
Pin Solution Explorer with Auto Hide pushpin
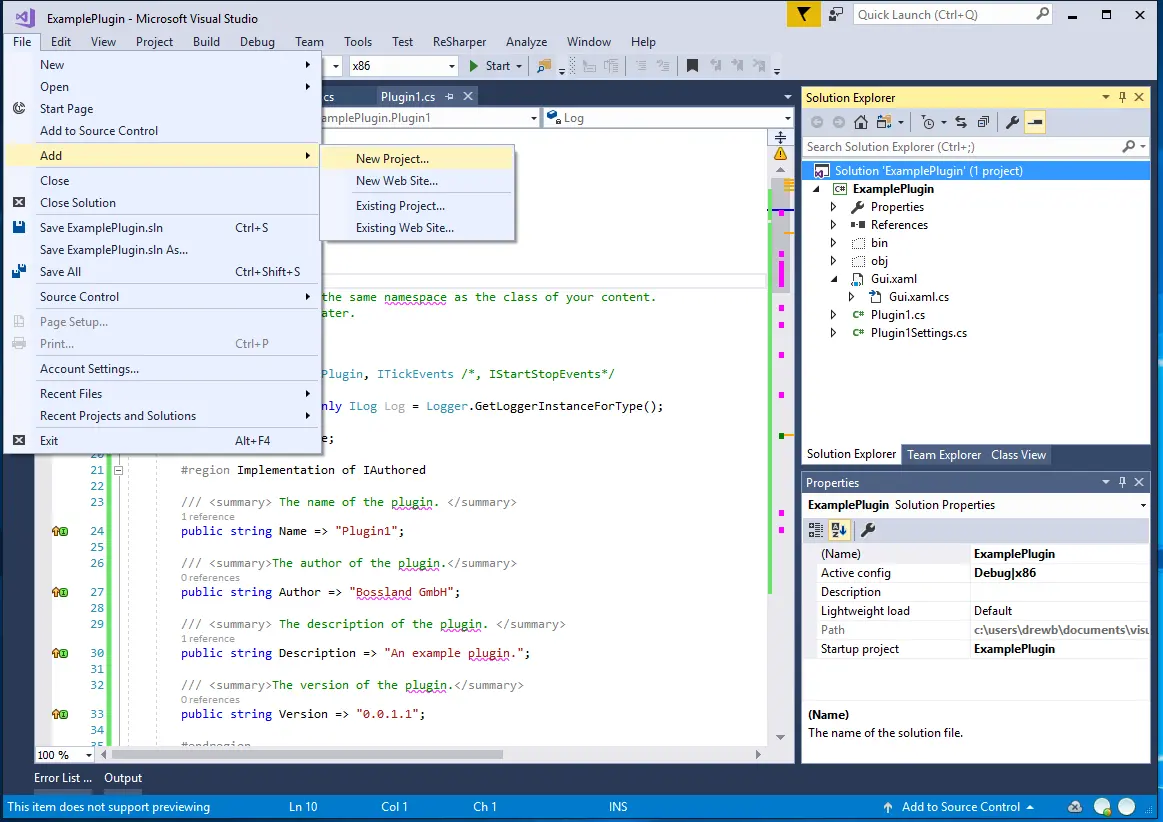tap(1122, 97)
